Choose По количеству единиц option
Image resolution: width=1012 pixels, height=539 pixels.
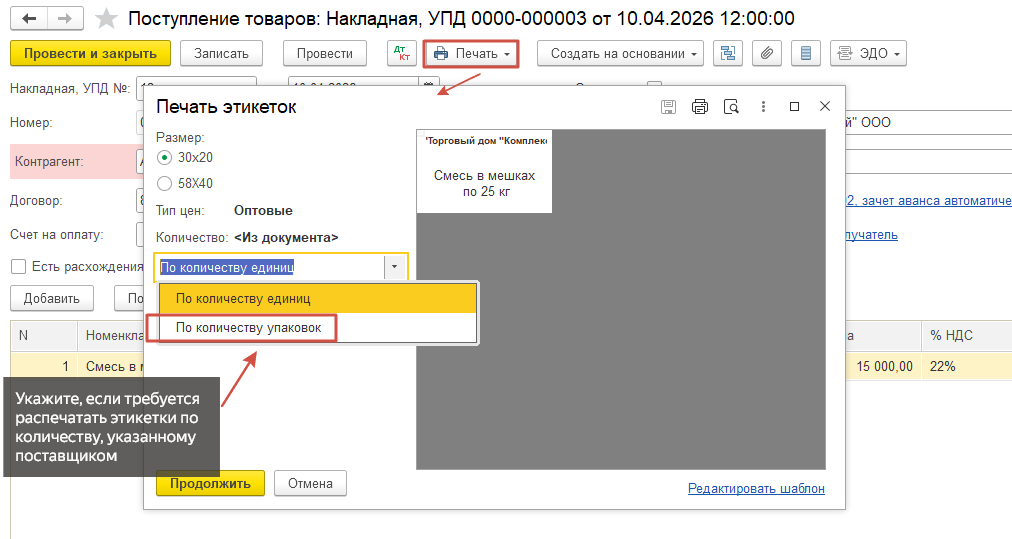point(318,299)
